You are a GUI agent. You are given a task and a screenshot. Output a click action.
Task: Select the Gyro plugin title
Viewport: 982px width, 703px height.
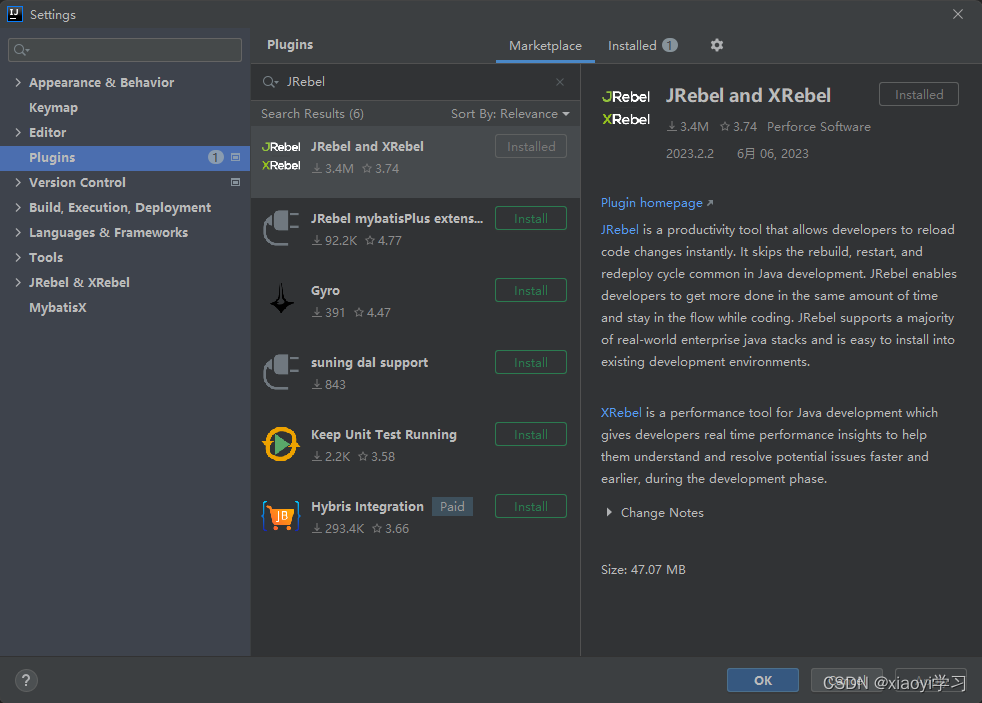click(325, 290)
